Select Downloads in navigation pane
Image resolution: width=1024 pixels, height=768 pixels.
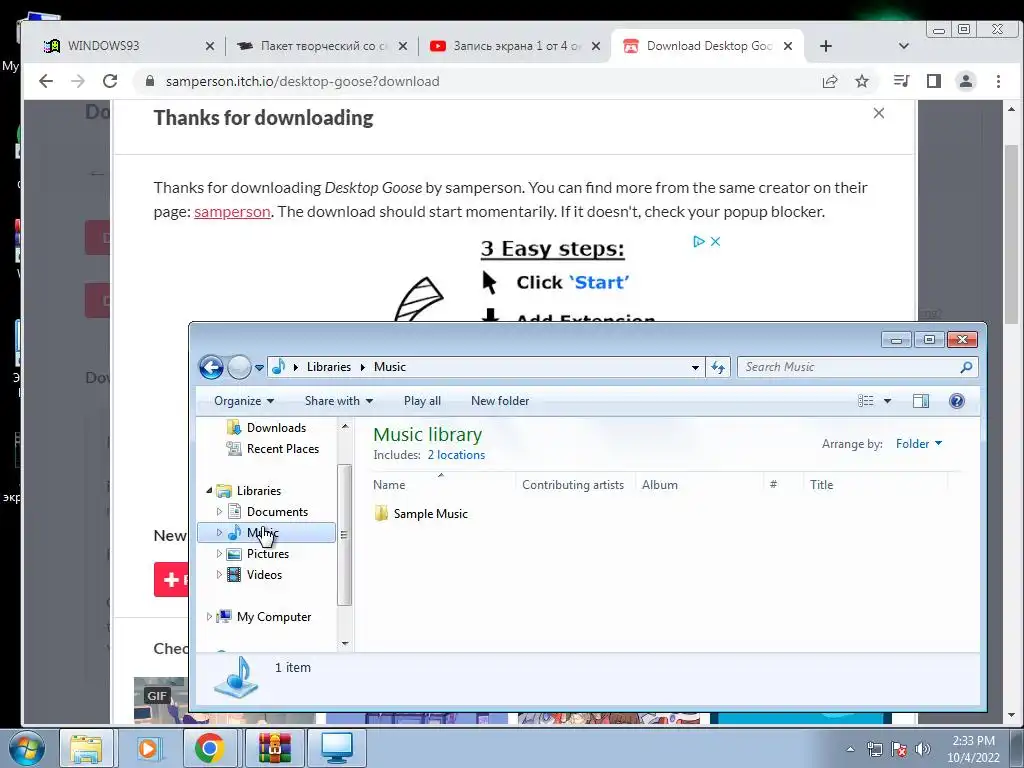(x=276, y=428)
